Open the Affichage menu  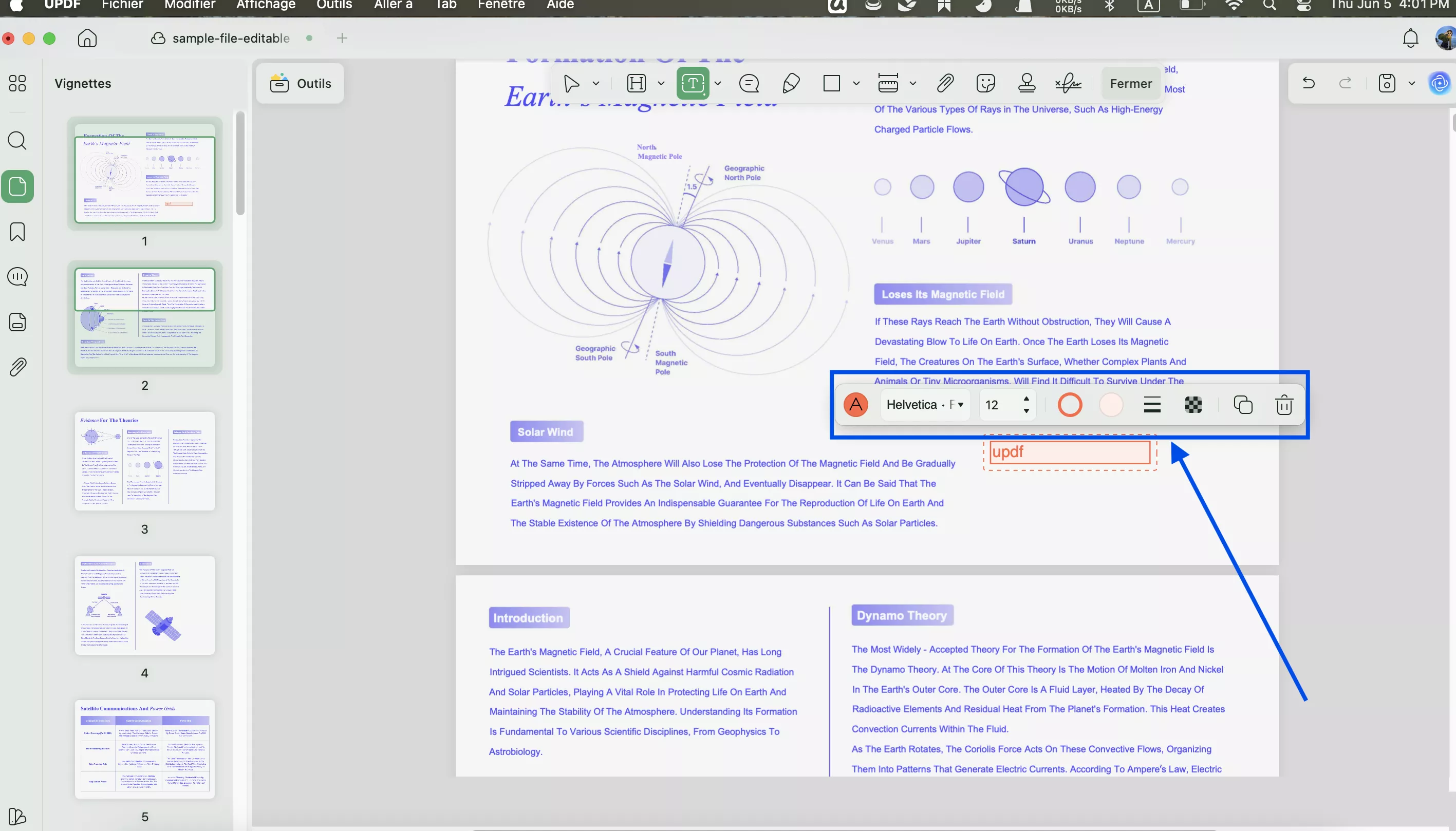266,5
